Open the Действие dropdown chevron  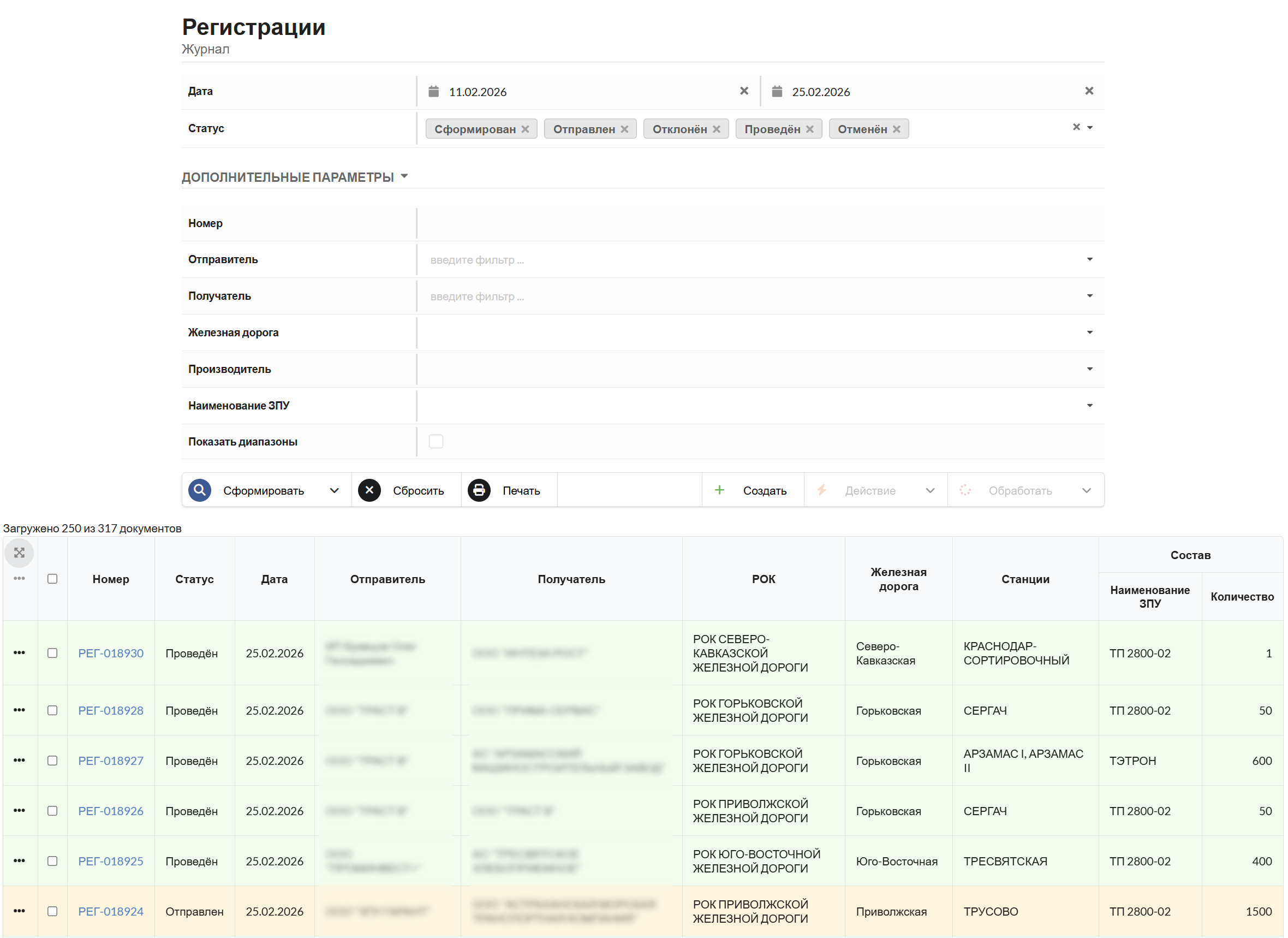929,490
